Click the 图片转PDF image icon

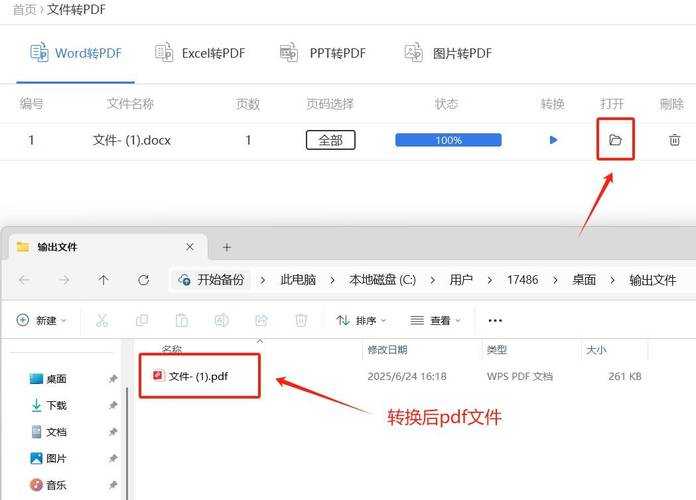coord(414,52)
